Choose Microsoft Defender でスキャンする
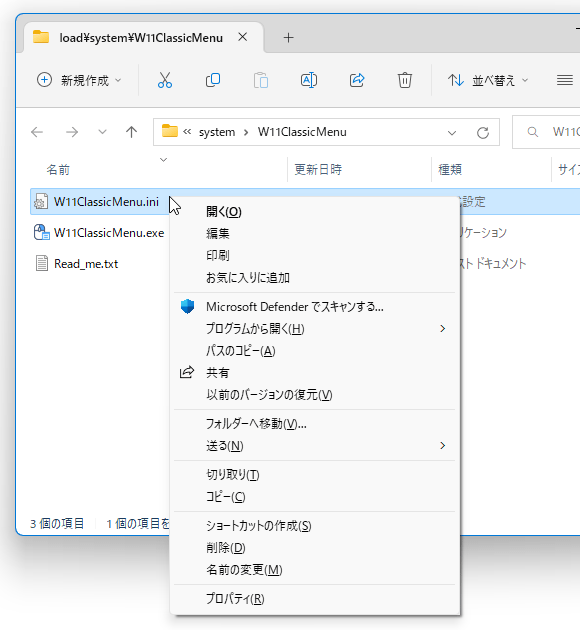This screenshot has height=630, width=580. point(314,307)
